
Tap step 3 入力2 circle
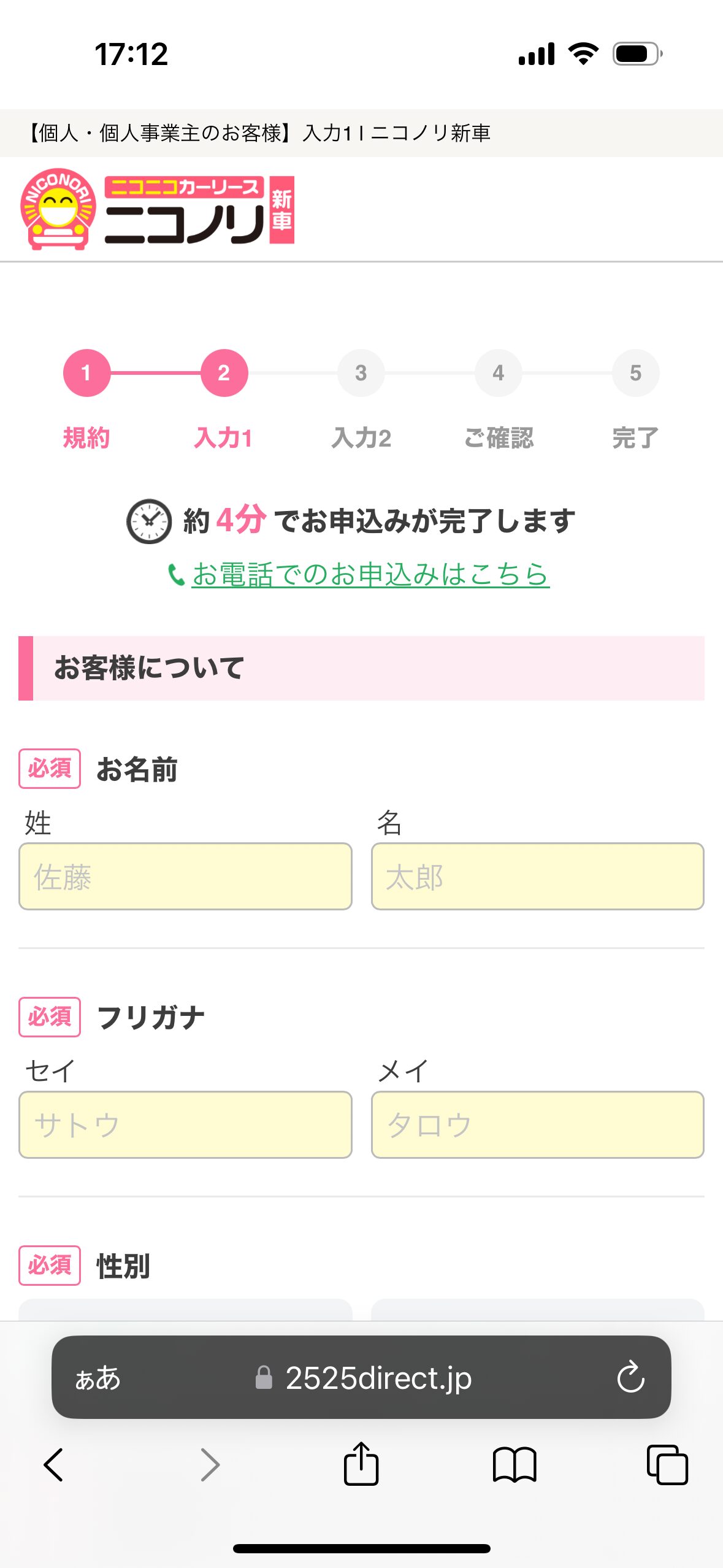(361, 373)
